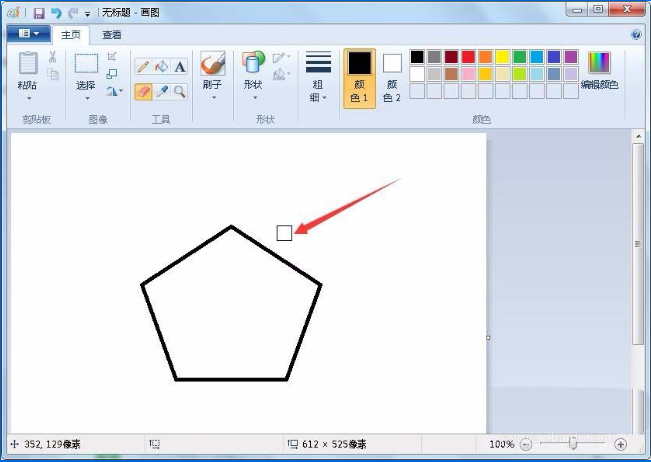Select the Pencil tool
The width and height of the screenshot is (651, 462).
143,67
